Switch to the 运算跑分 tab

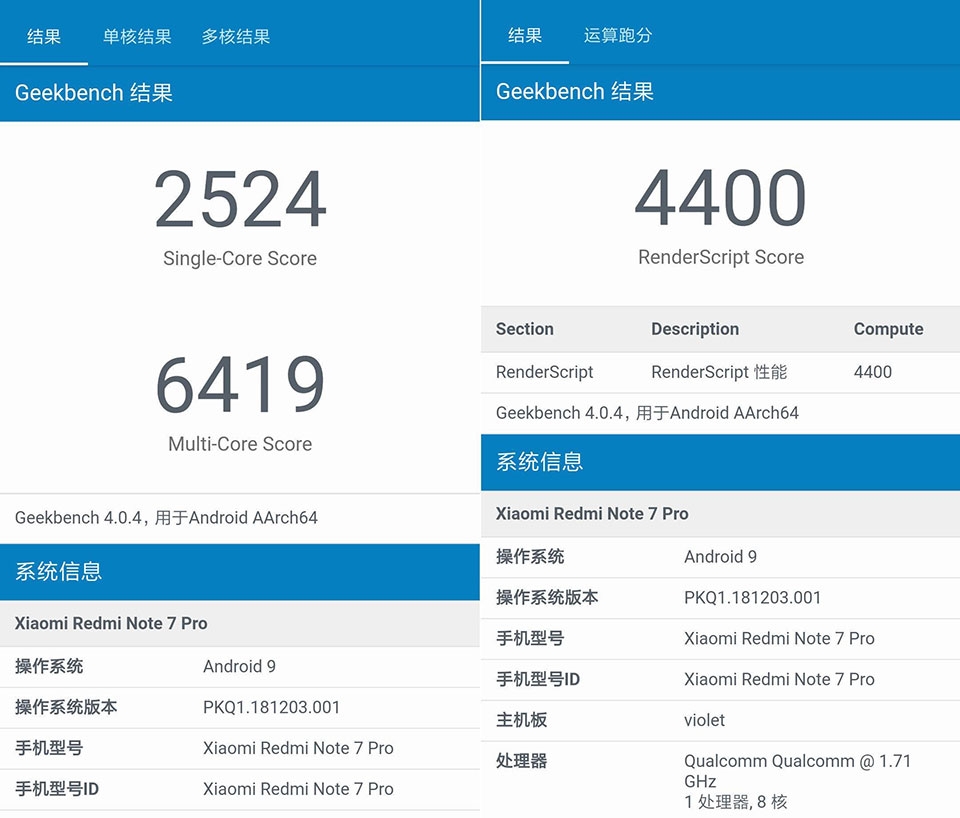pyautogui.click(x=618, y=36)
